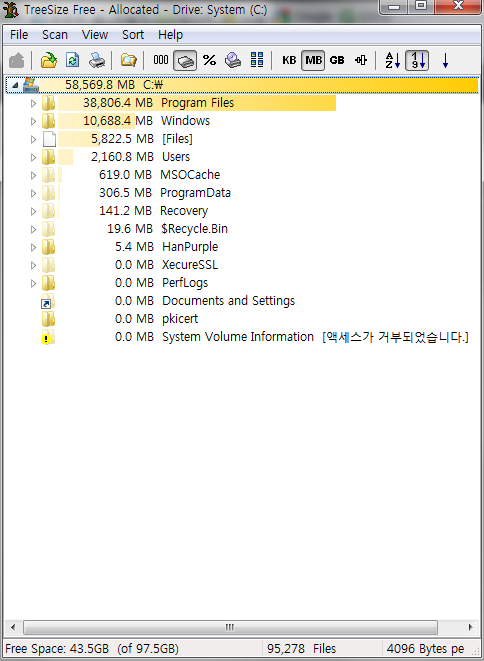The width and height of the screenshot is (484, 661).
Task: Expand the HanPurple folder node
Action: click(x=33, y=247)
